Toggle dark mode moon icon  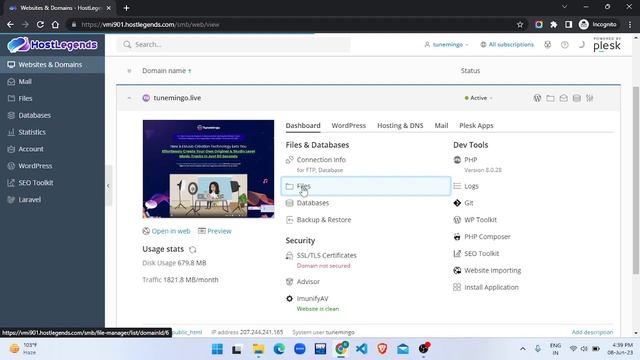click(x=581, y=44)
